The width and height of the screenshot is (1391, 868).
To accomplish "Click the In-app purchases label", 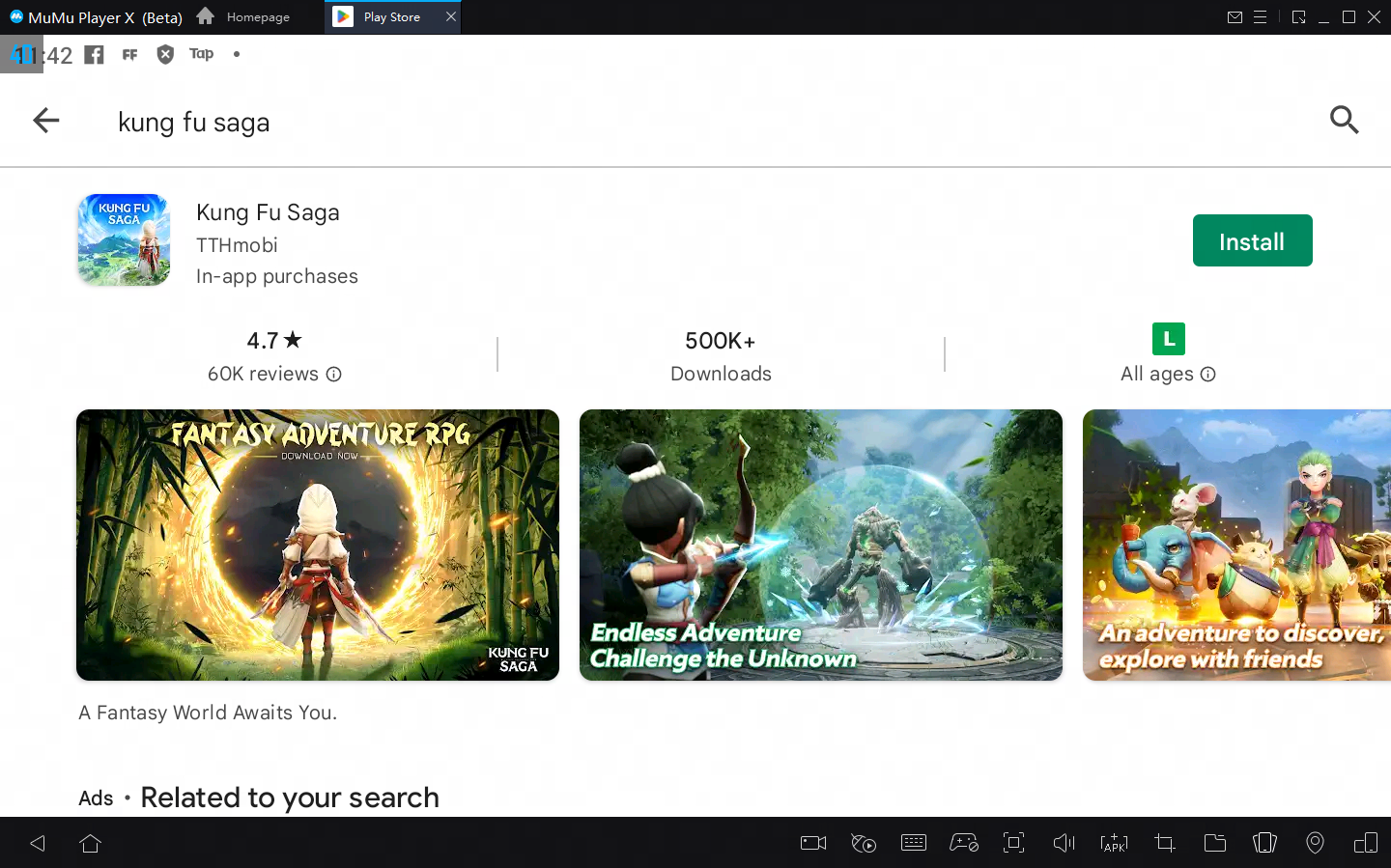I will [x=277, y=276].
